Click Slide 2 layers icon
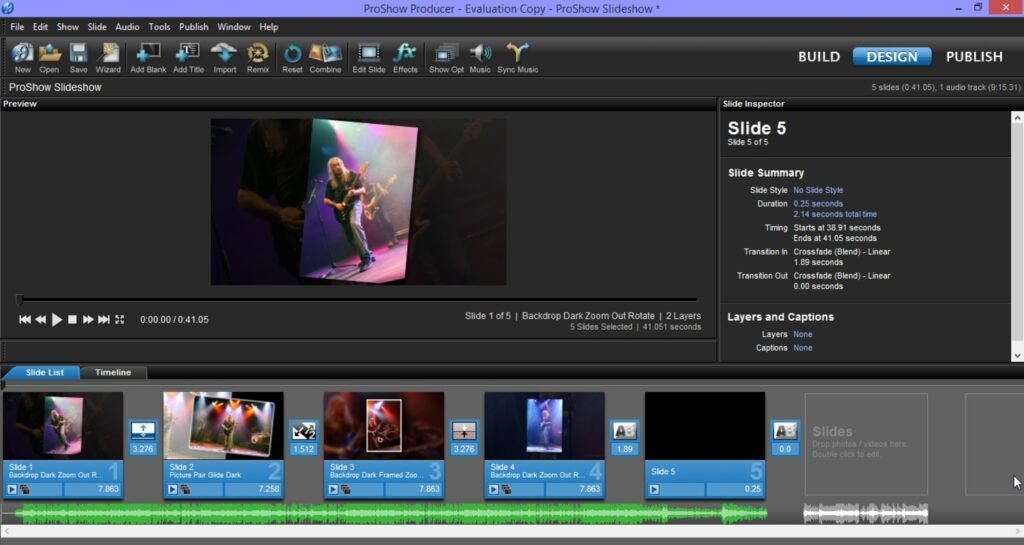1024x545 pixels. coord(185,489)
